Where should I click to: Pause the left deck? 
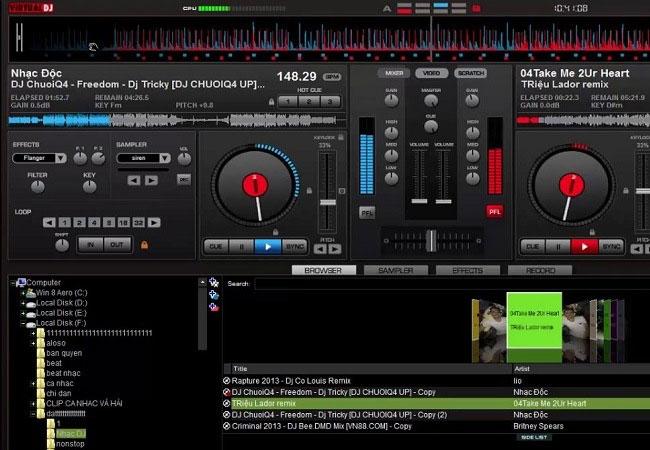coord(242,247)
